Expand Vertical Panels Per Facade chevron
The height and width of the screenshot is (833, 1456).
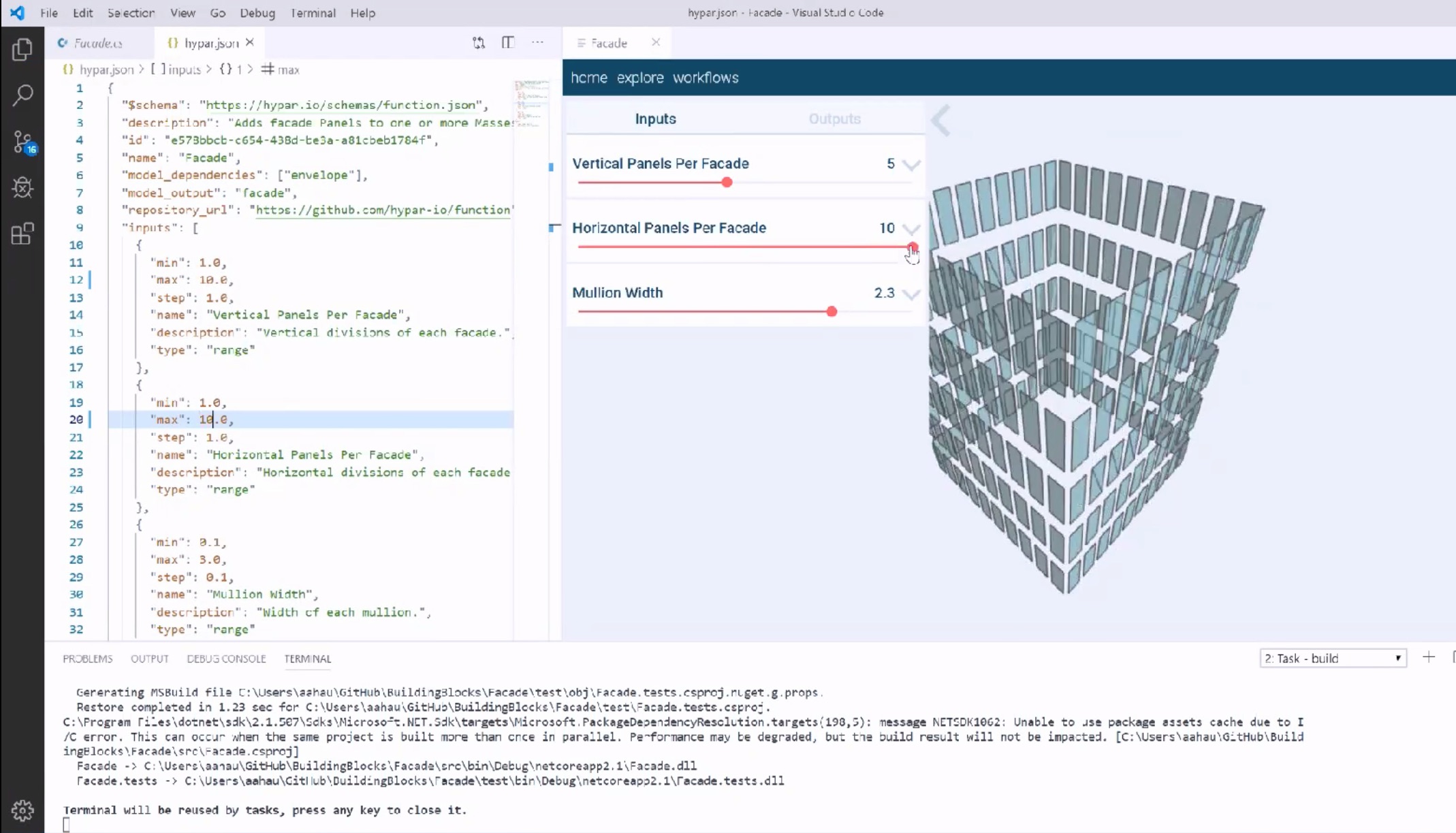coord(911,165)
